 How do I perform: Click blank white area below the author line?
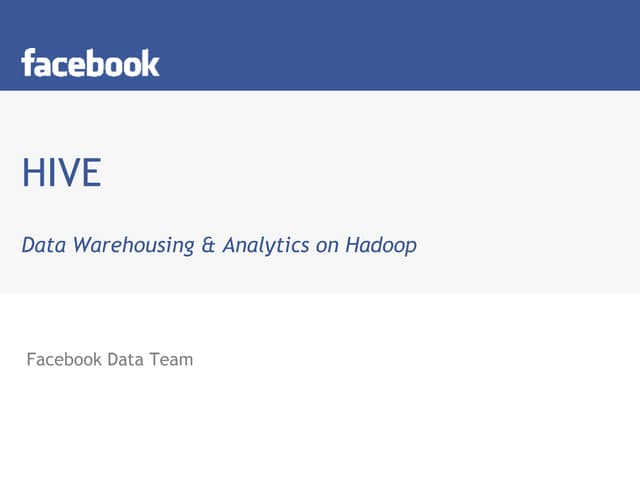pos(320,430)
